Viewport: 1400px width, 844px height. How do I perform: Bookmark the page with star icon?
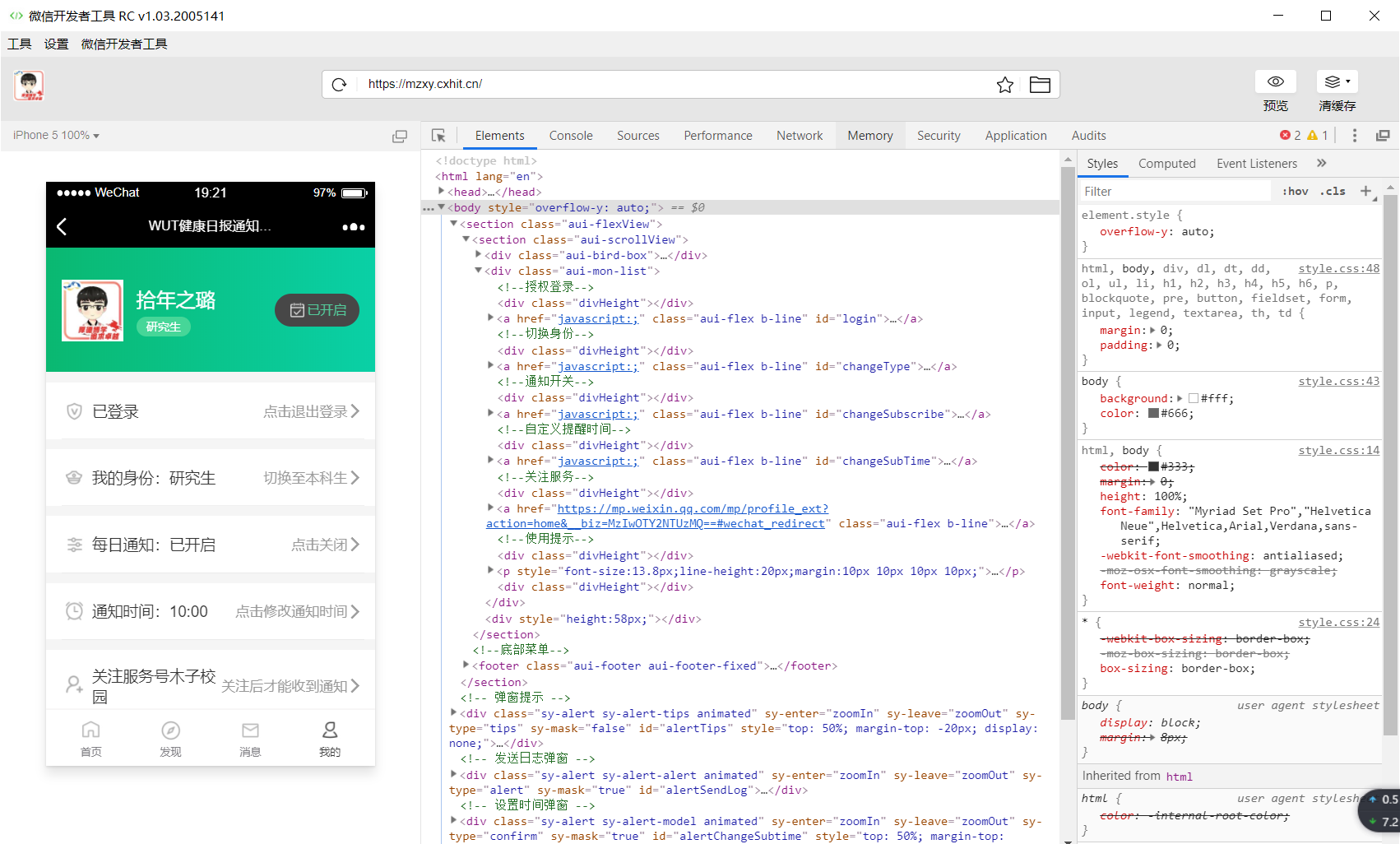(x=1004, y=85)
